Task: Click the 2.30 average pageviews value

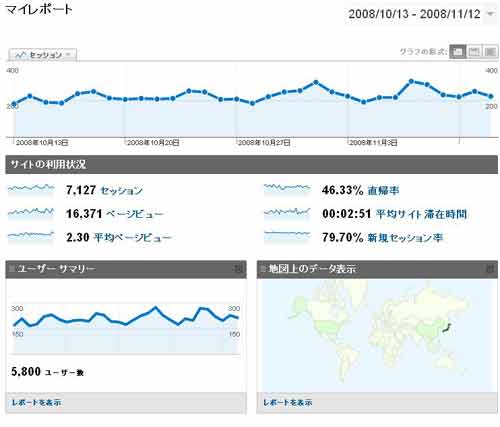Action: (78, 237)
